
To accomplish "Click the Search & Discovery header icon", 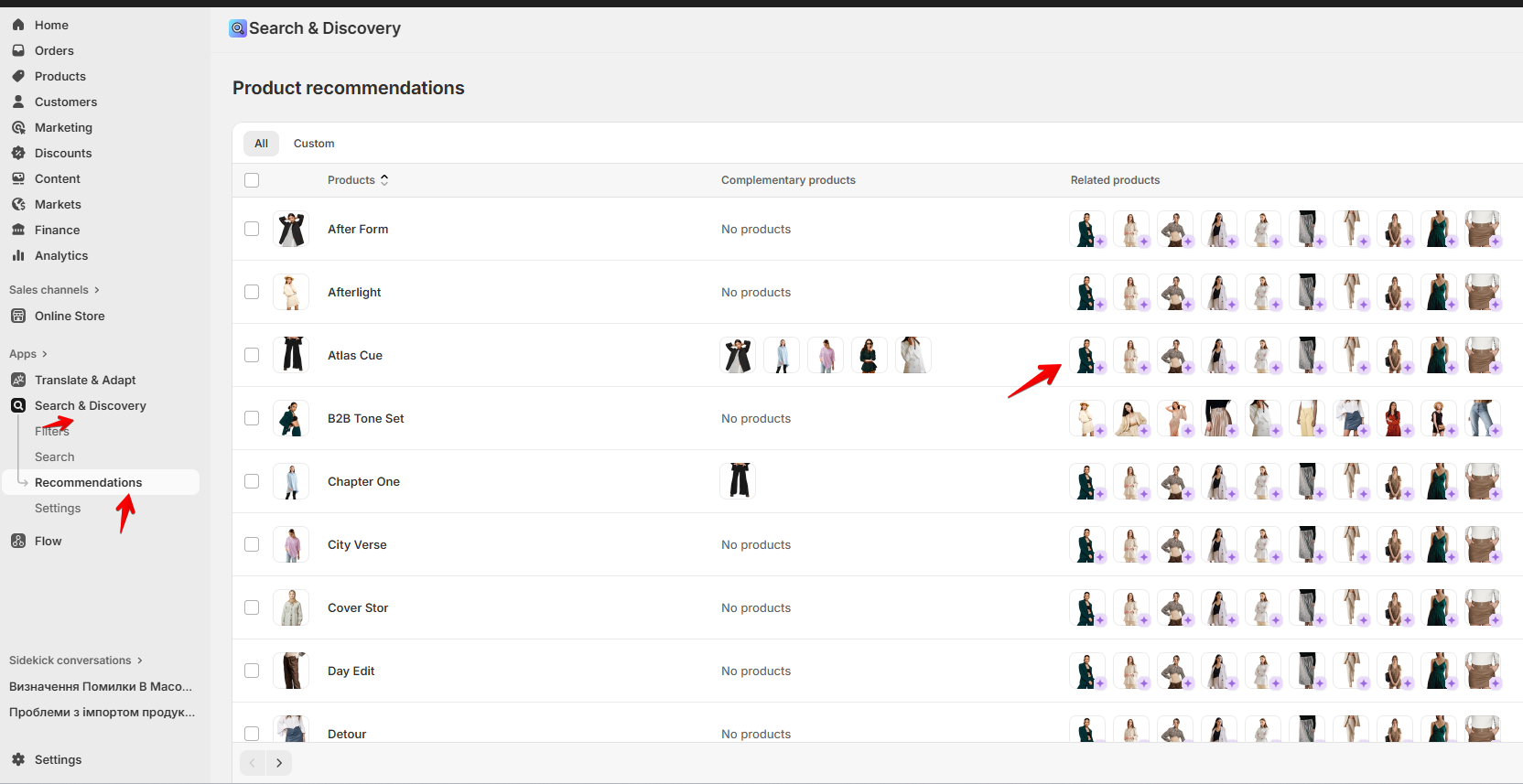I will tap(238, 28).
